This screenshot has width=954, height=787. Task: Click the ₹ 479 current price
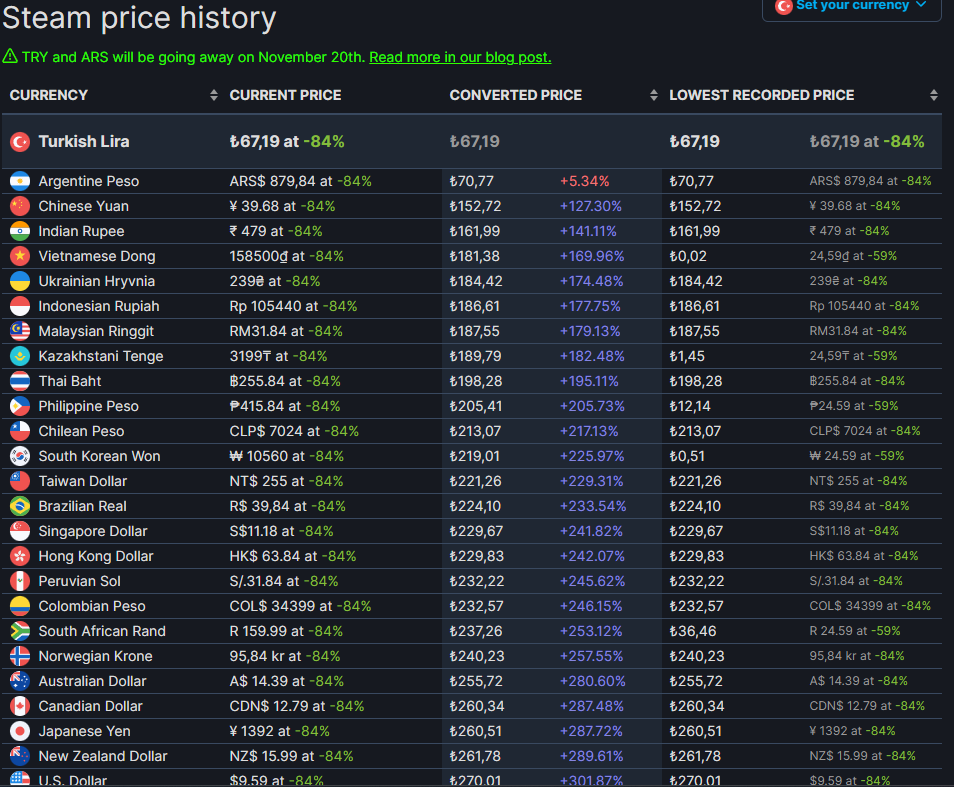(248, 231)
